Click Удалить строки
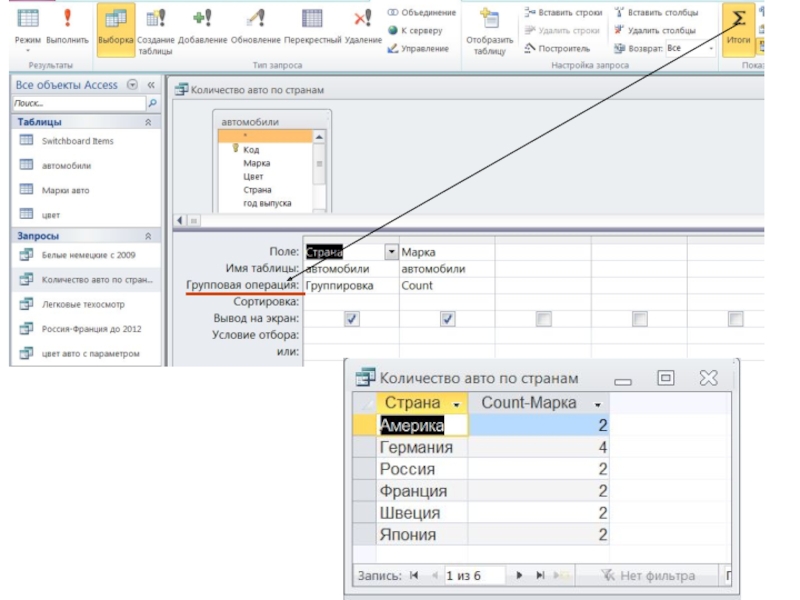Viewport: 800px width, 600px height. pos(562,31)
